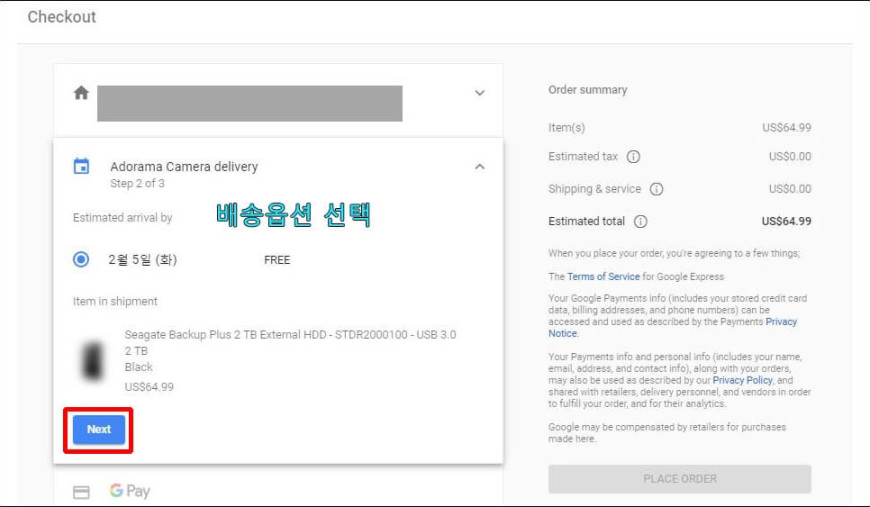Click the Step 2 of 3 text
The width and height of the screenshot is (870, 507).
(137, 184)
